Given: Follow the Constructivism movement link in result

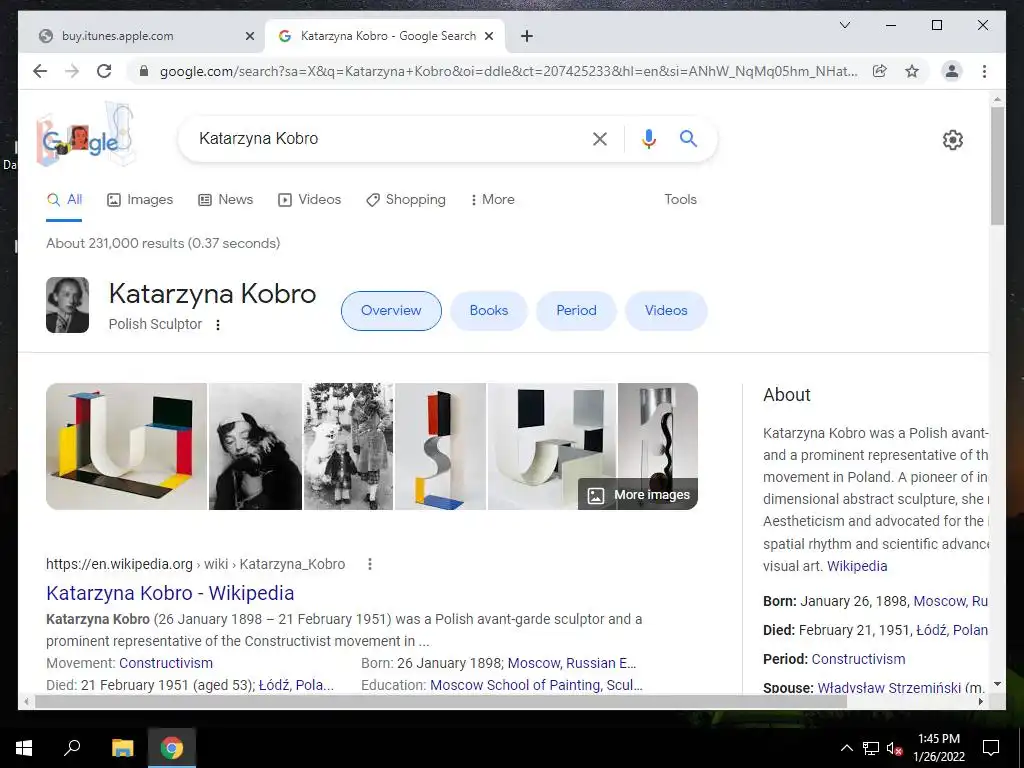Looking at the screenshot, I should [x=166, y=663].
